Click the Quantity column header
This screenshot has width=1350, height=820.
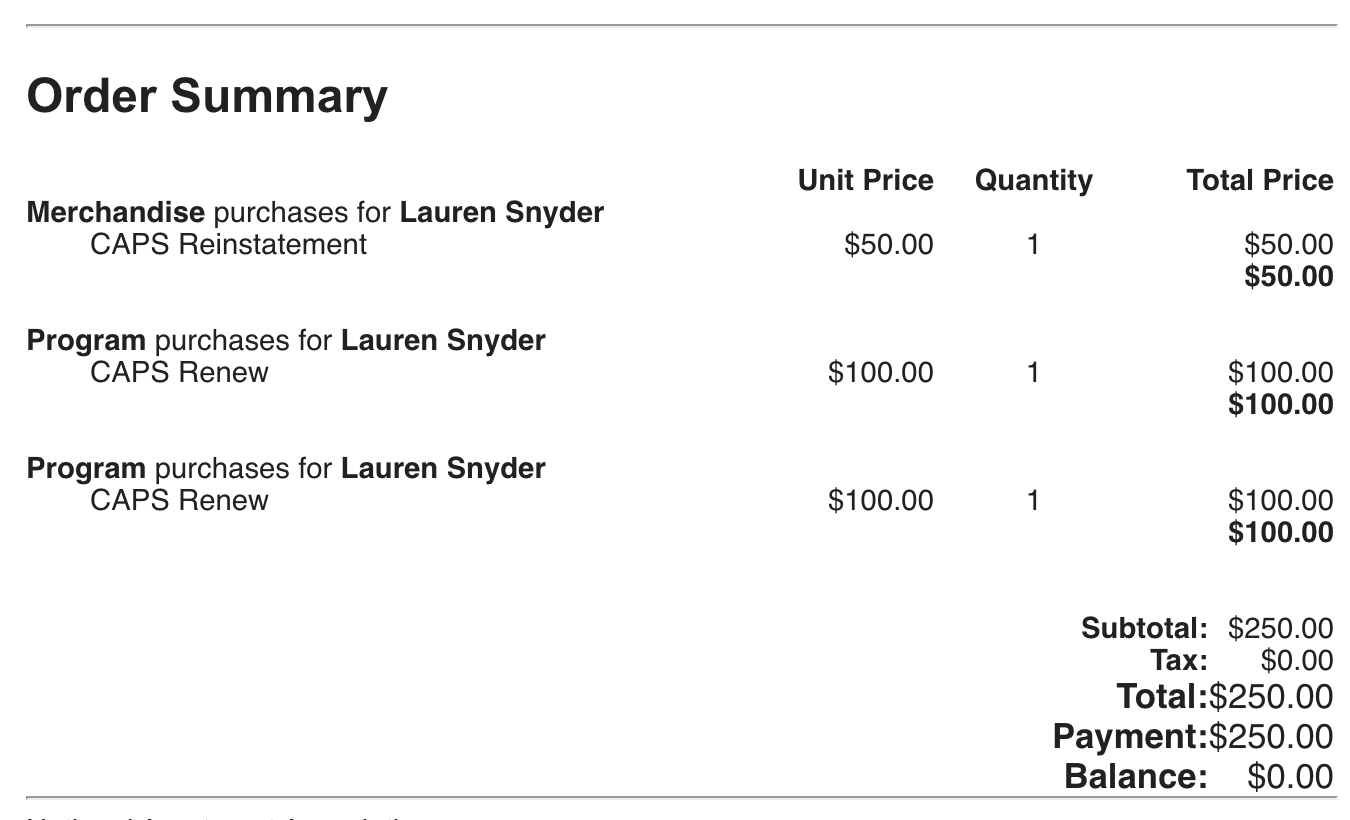(x=1033, y=180)
